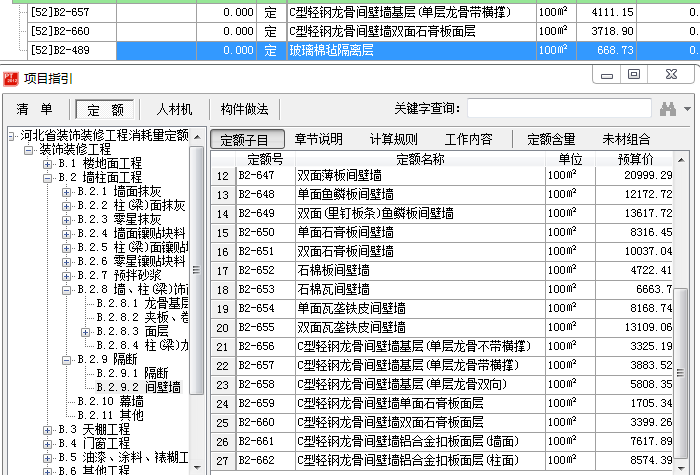Select B.2.11 其他 tree item
This screenshot has height=475, width=700.
(110, 415)
